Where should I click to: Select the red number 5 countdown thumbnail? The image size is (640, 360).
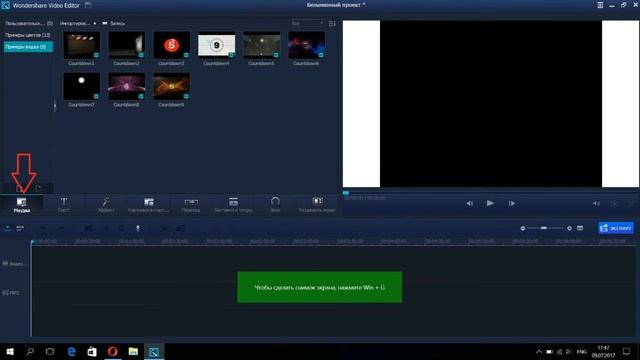click(171, 45)
